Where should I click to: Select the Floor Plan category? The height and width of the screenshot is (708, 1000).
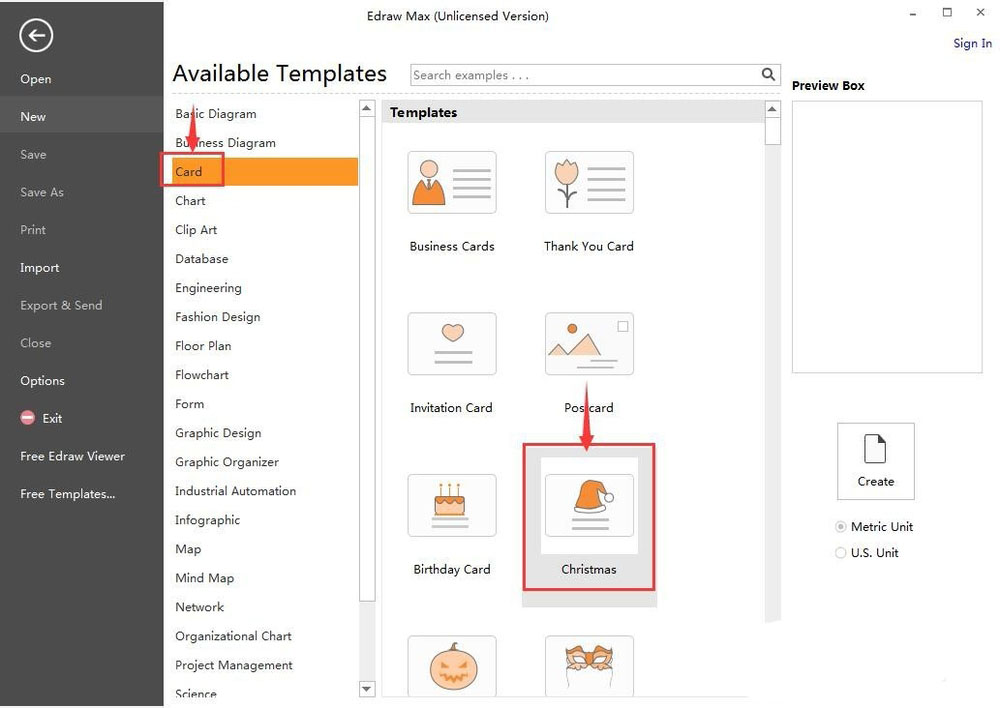tap(203, 346)
